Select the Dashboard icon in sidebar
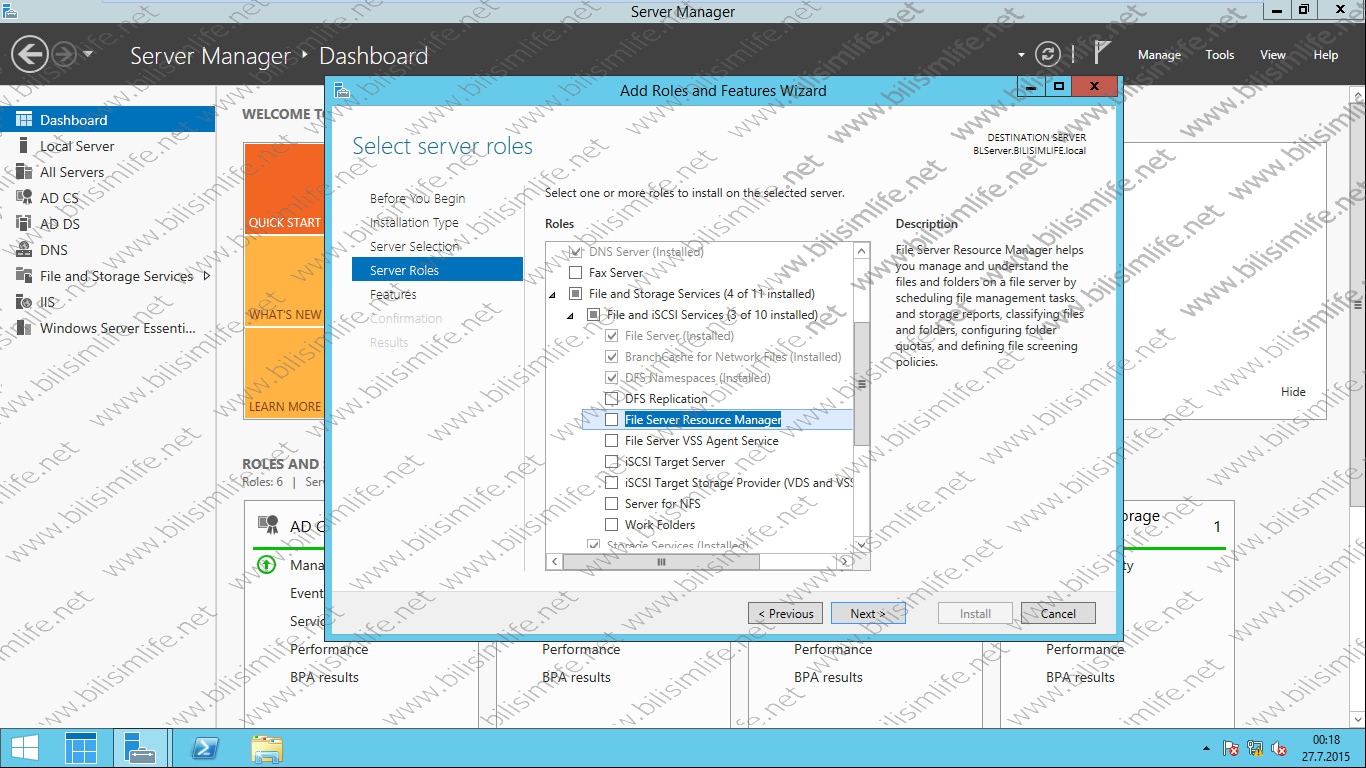1366x768 pixels. [23, 120]
